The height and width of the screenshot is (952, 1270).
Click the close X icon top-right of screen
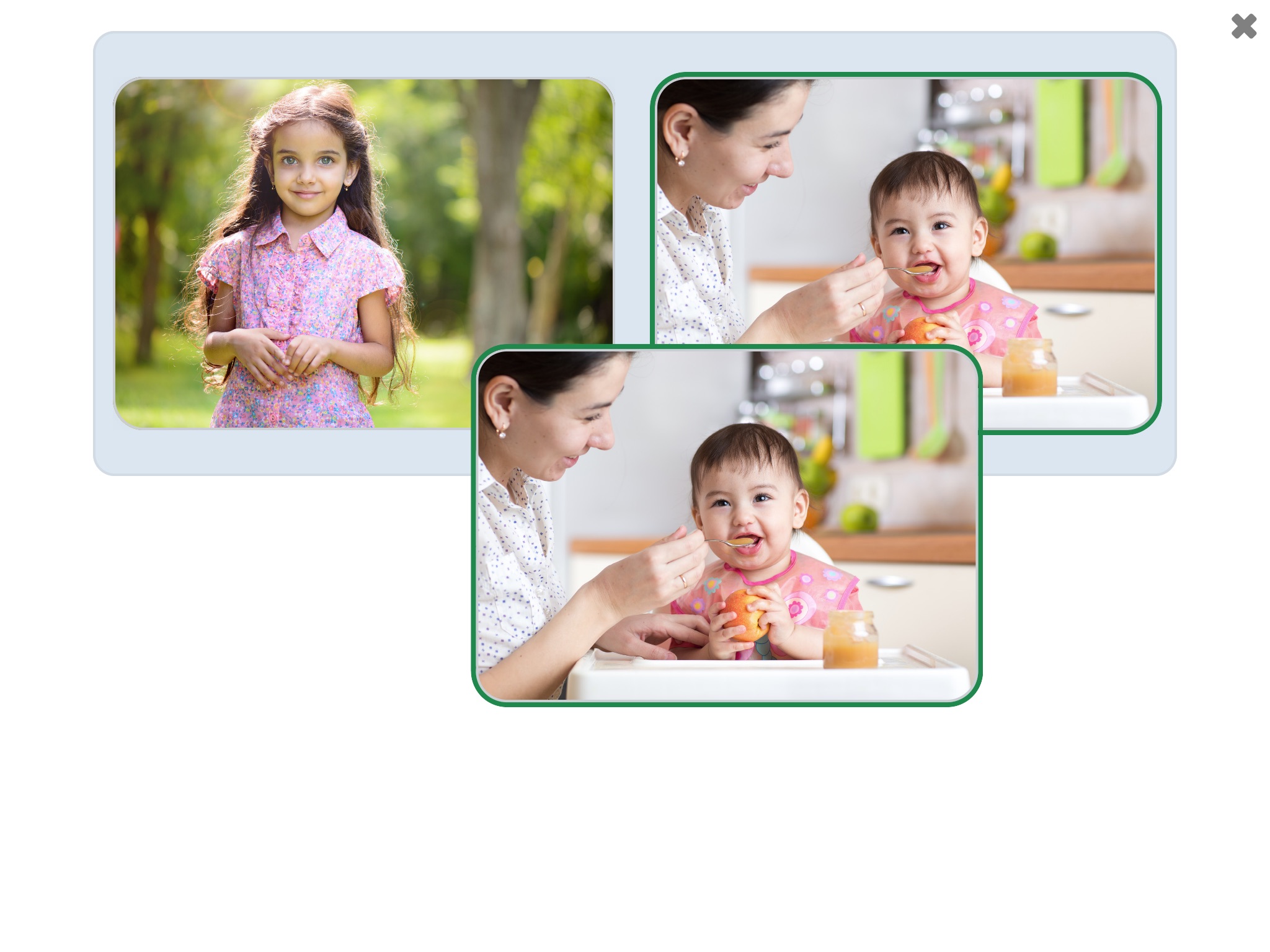[1244, 26]
